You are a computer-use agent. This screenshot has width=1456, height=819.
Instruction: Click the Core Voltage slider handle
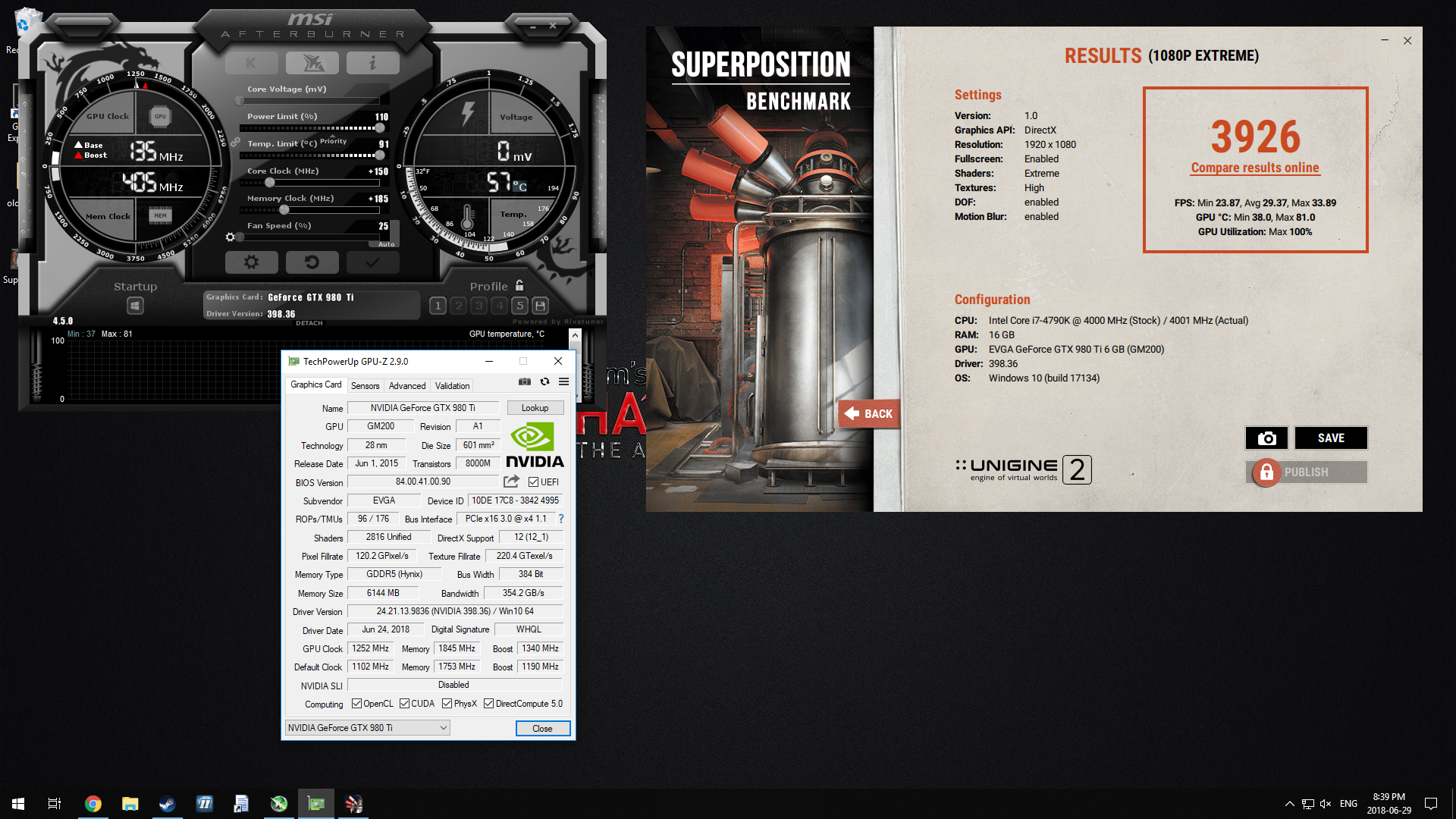pyautogui.click(x=240, y=101)
